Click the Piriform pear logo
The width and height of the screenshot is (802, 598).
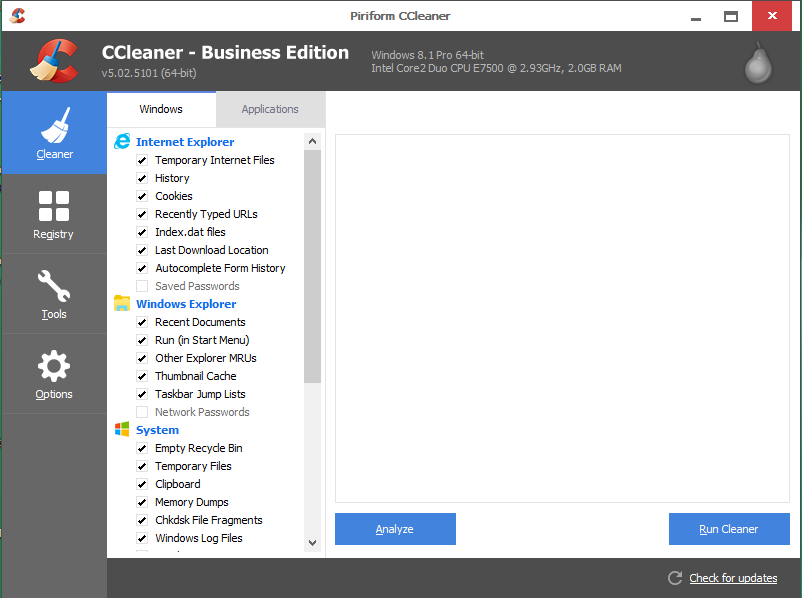[x=758, y=63]
